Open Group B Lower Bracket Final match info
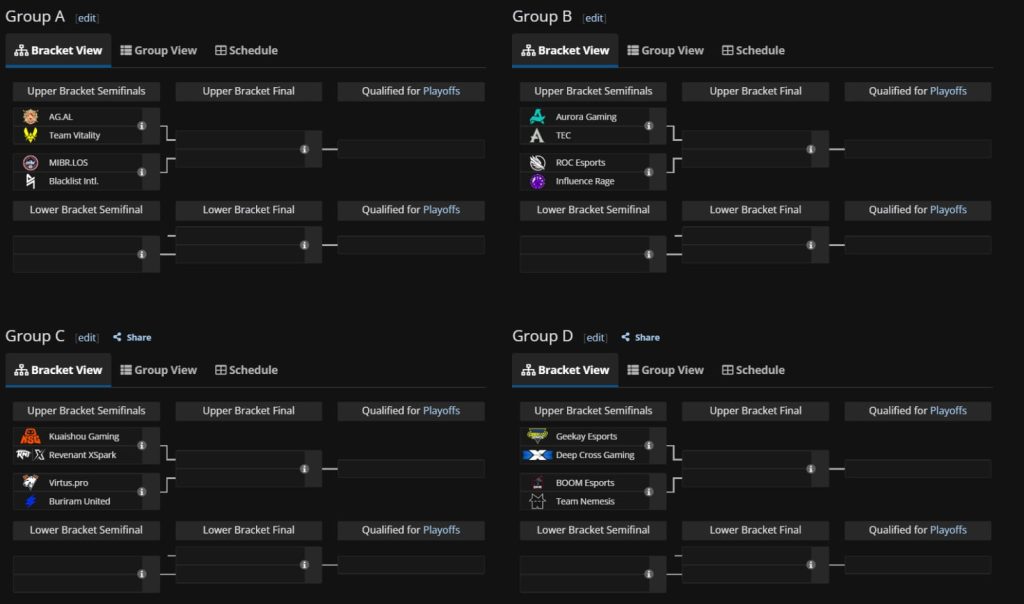Image resolution: width=1024 pixels, height=604 pixels. [810, 245]
